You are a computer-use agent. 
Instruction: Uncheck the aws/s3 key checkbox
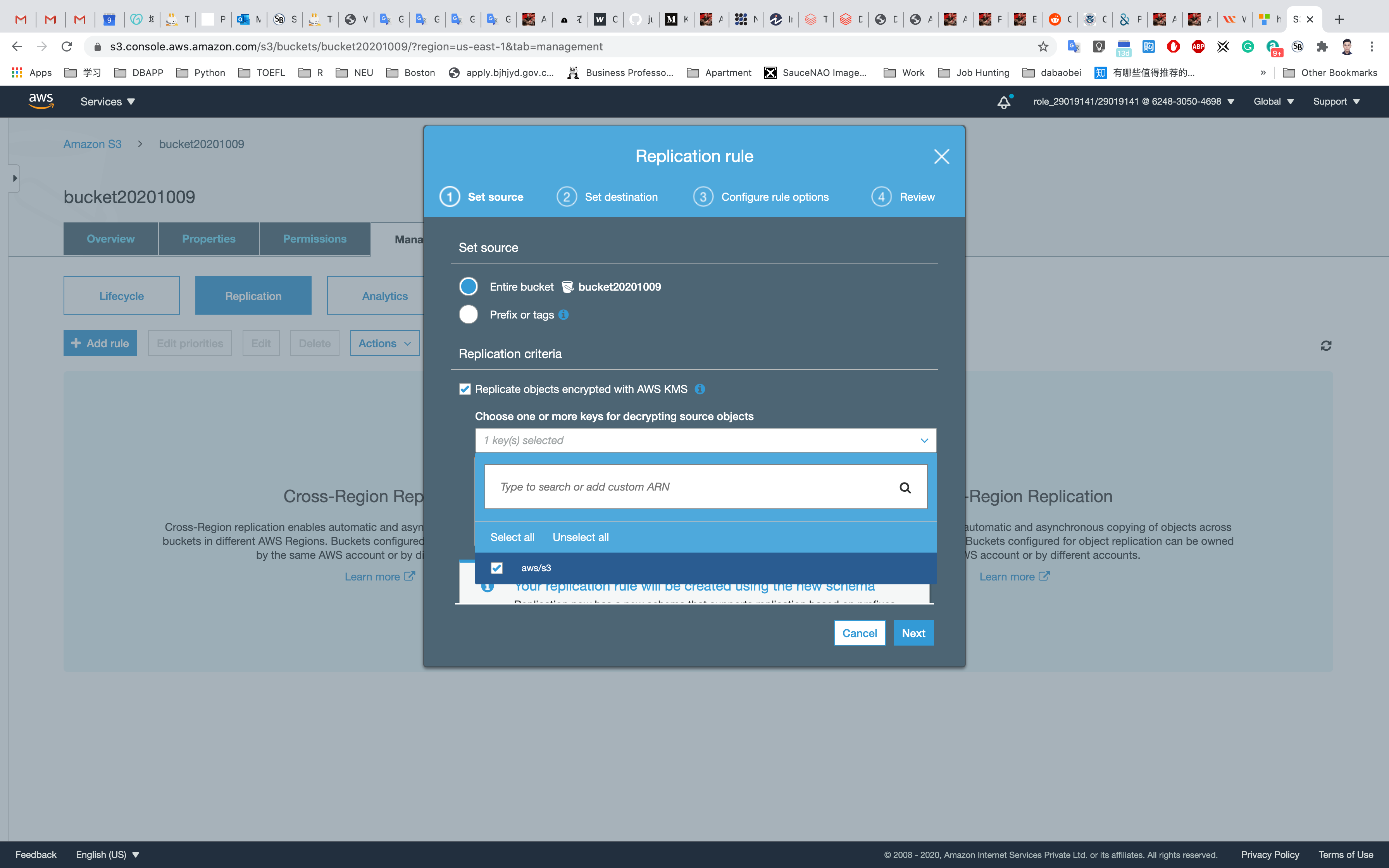pyautogui.click(x=497, y=568)
